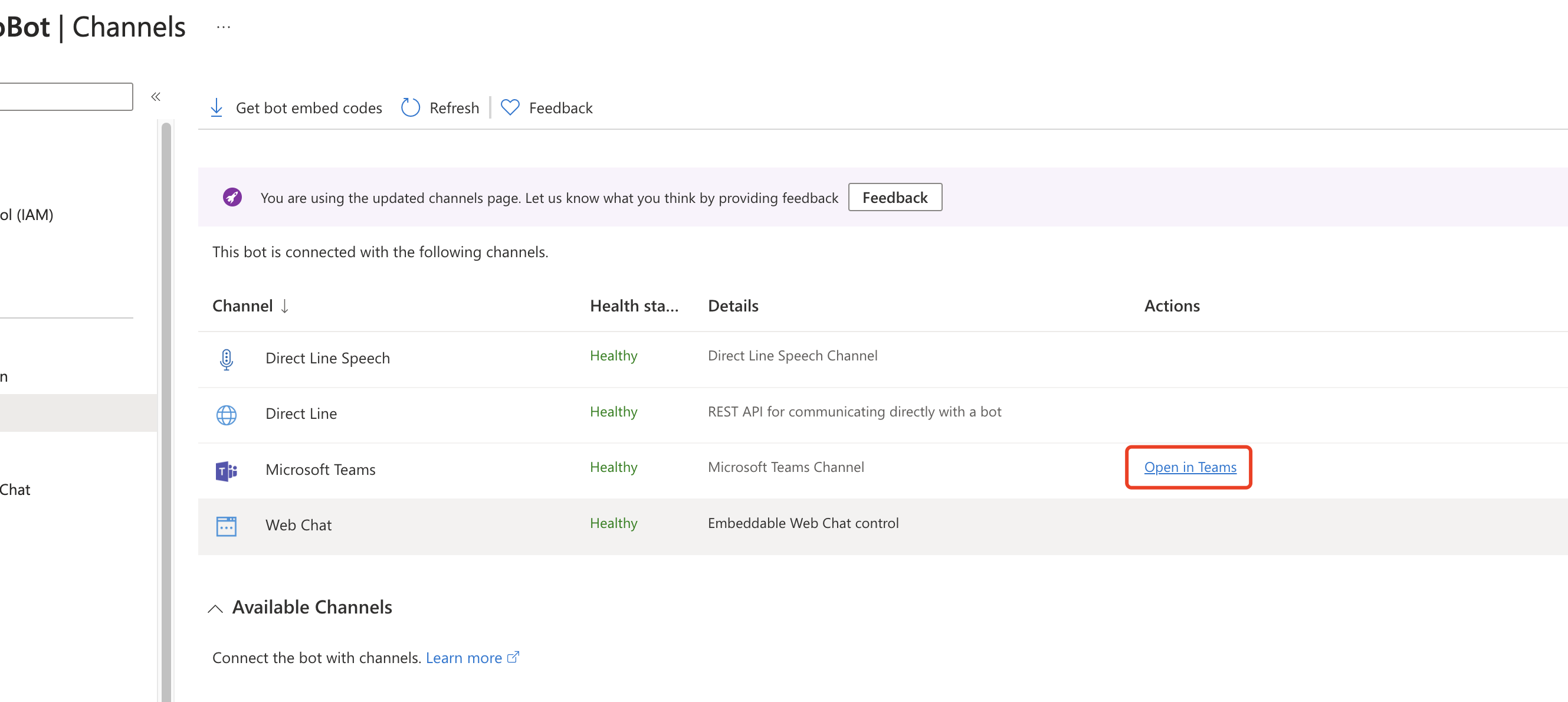This screenshot has height=702, width=1568.
Task: Click Refresh in the command bar
Action: (x=454, y=108)
